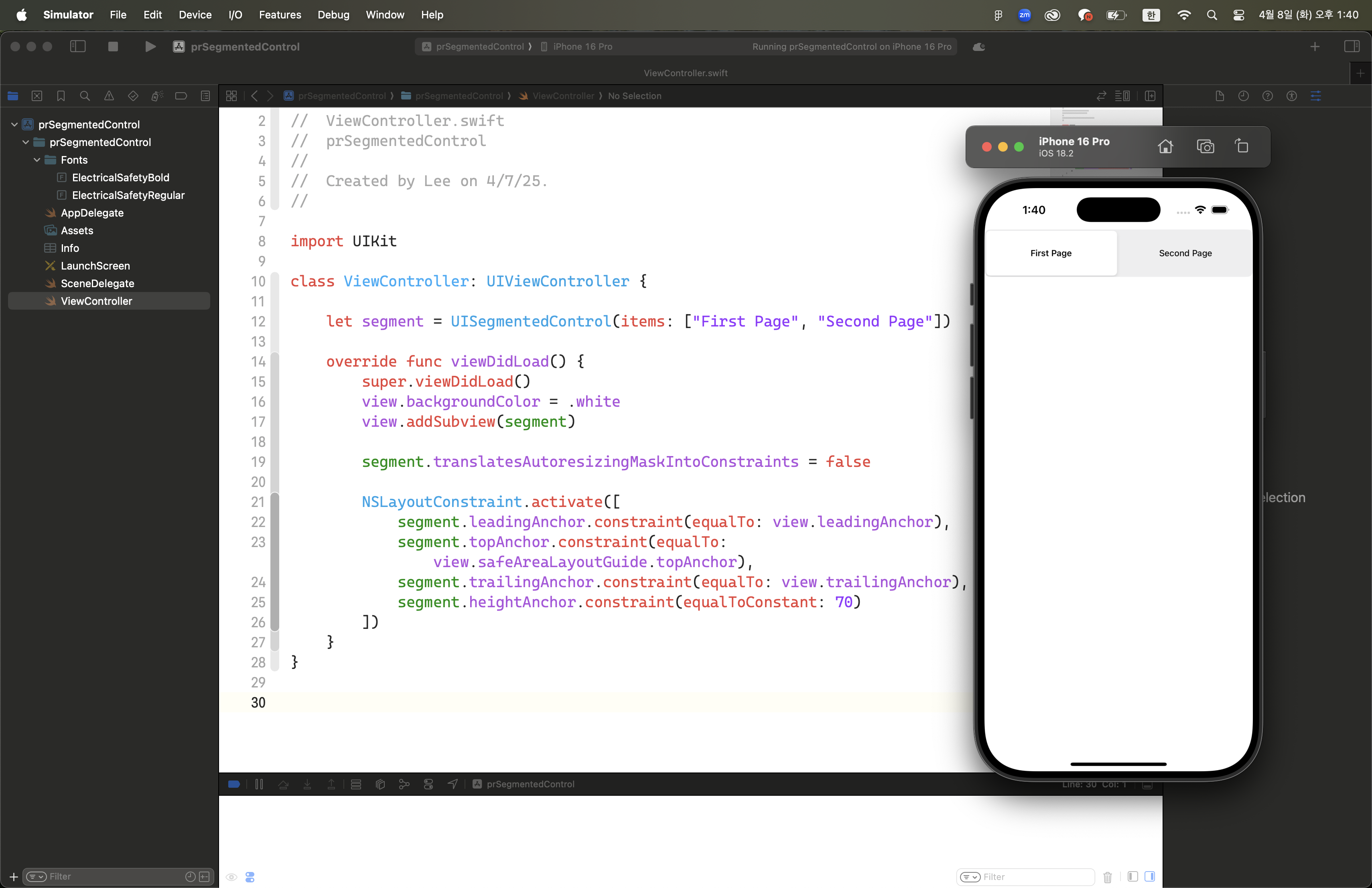Open the Debug View Hierarchy icon
This screenshot has width=1372, height=888.
[x=380, y=784]
